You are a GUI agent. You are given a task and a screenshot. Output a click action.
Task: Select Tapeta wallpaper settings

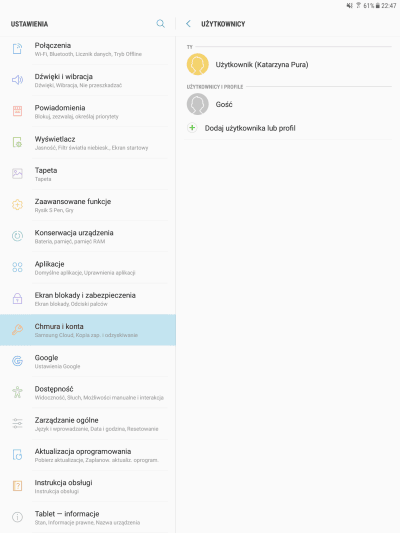coord(88,174)
